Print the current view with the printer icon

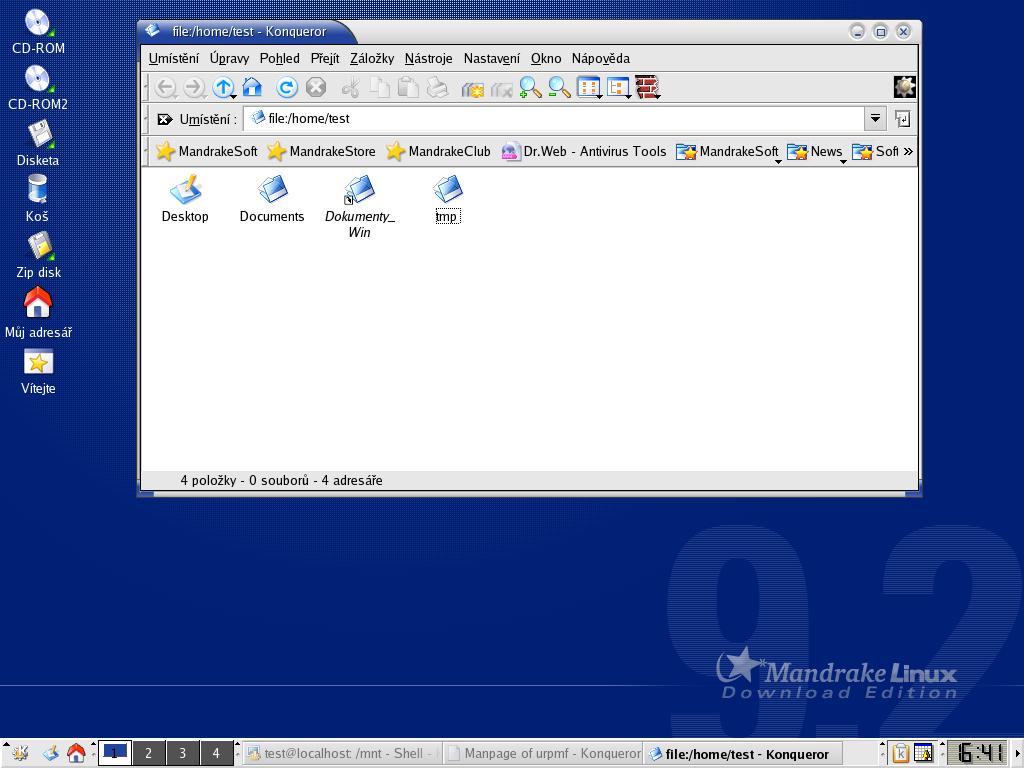(438, 87)
